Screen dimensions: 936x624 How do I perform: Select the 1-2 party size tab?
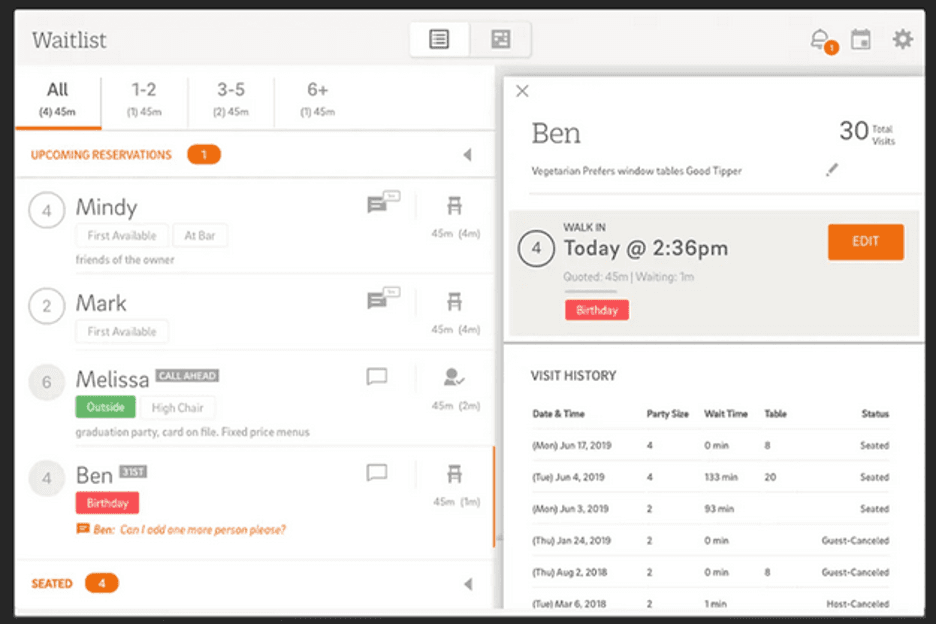144,98
